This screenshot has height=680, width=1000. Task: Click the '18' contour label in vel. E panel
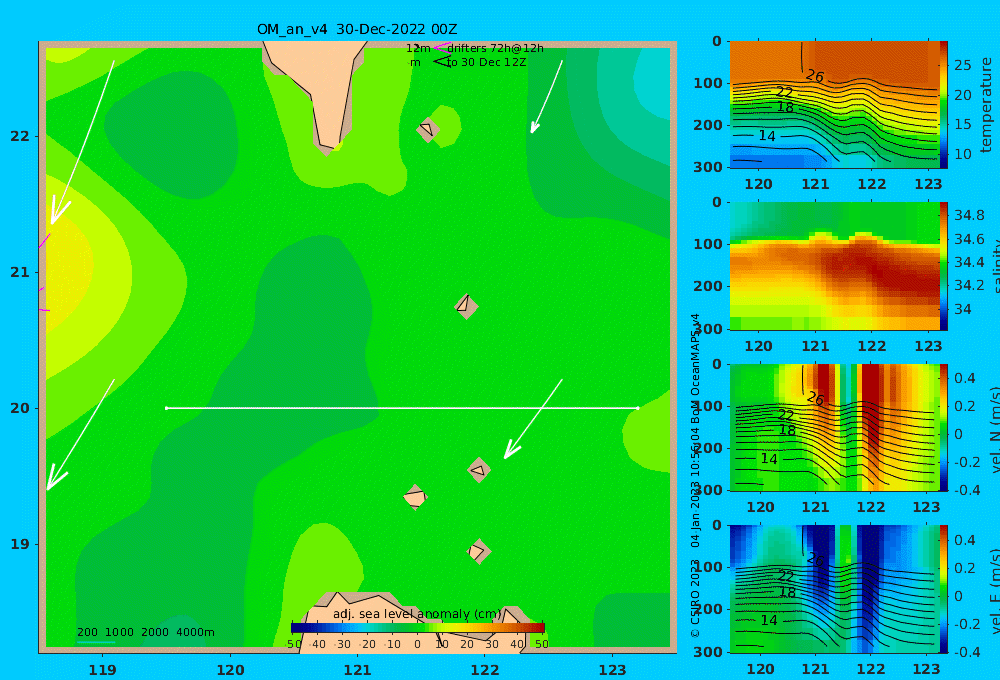[x=788, y=592]
